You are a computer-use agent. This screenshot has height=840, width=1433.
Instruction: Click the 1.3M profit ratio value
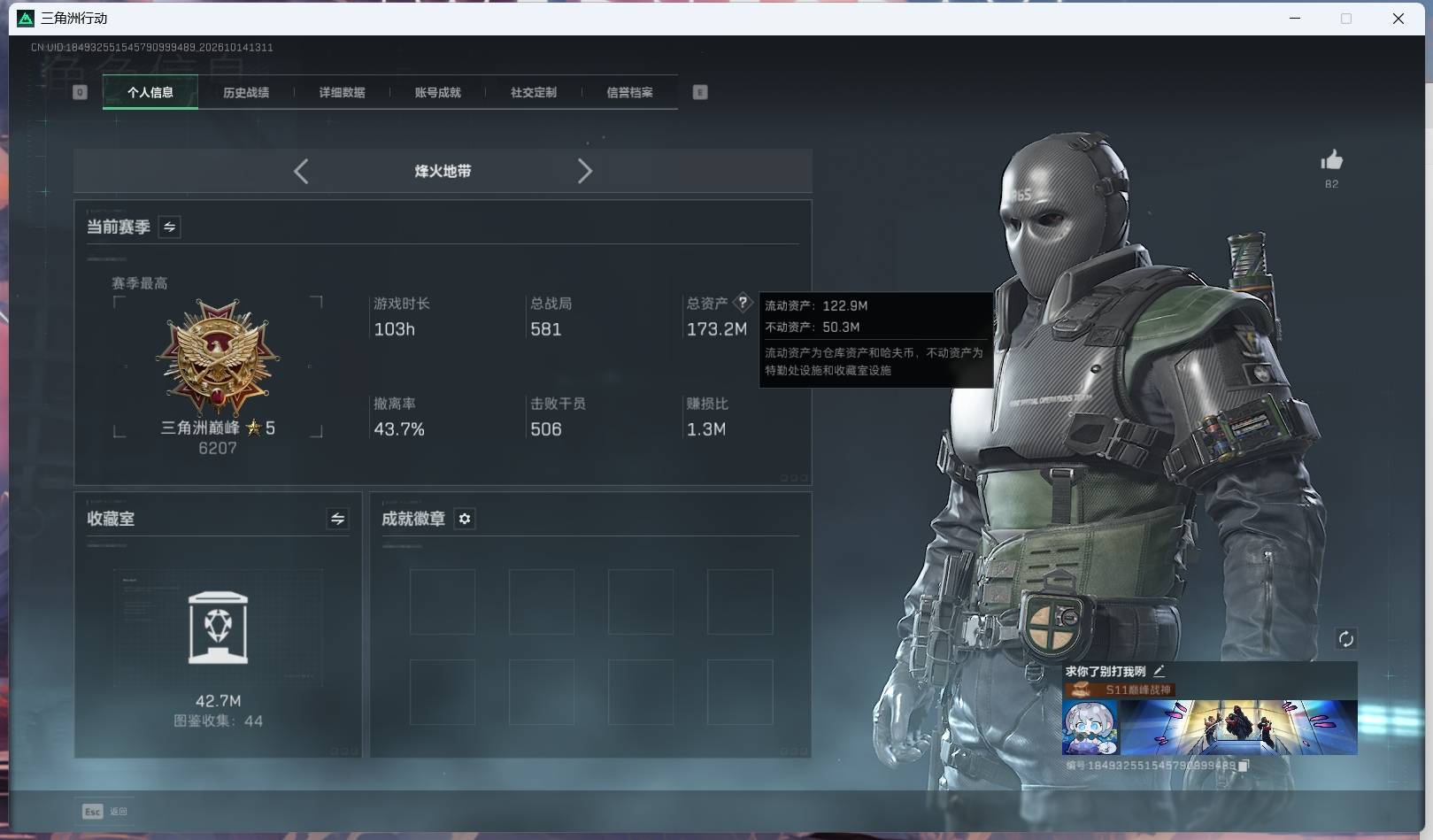pyautogui.click(x=706, y=429)
